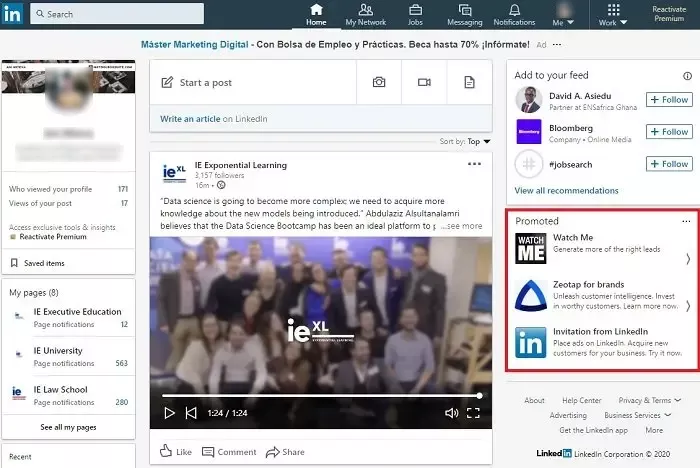Click View all recommendations
700x468 pixels.
pos(566,191)
